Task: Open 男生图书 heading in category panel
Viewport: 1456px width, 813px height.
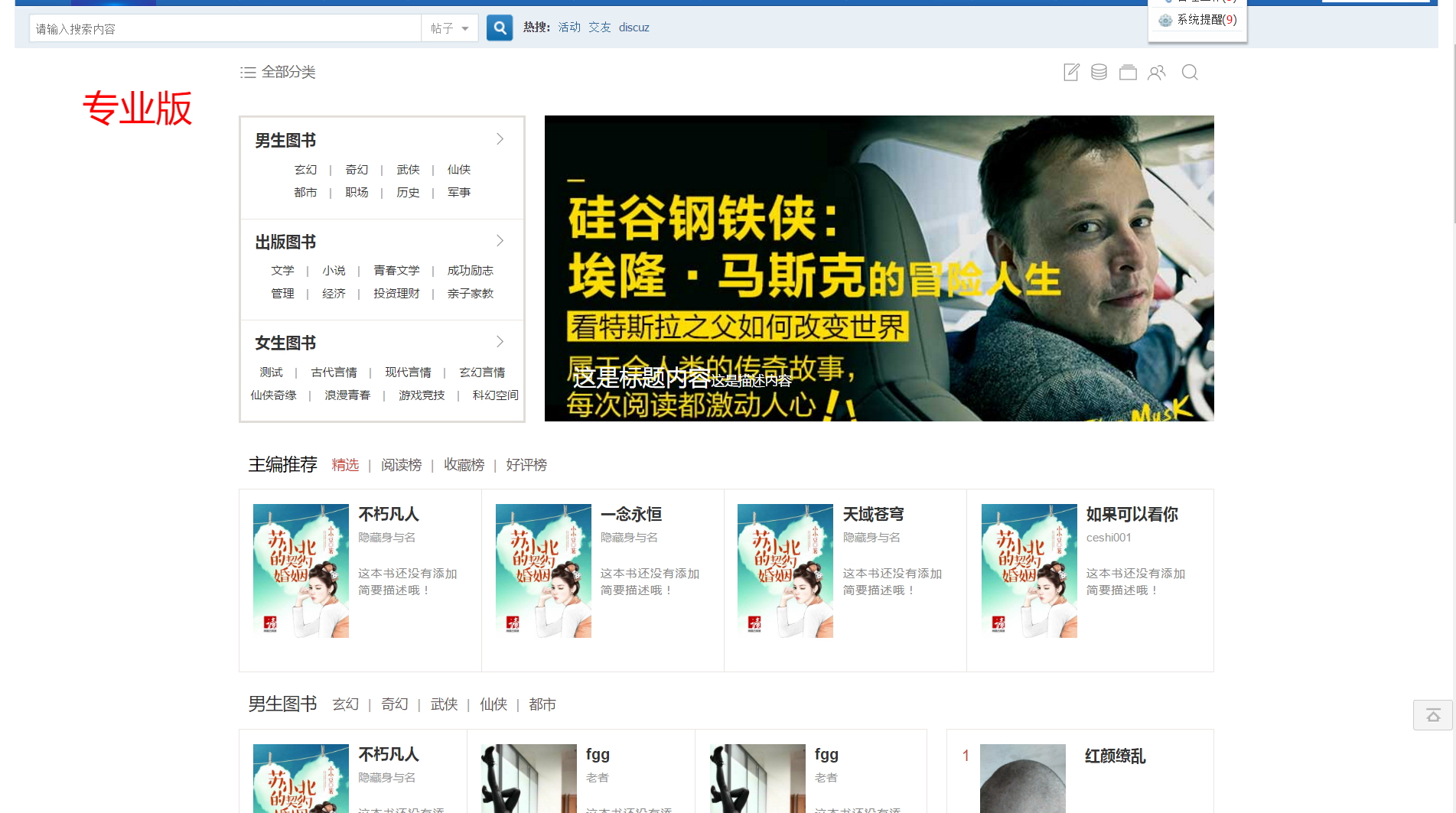Action: coord(285,141)
